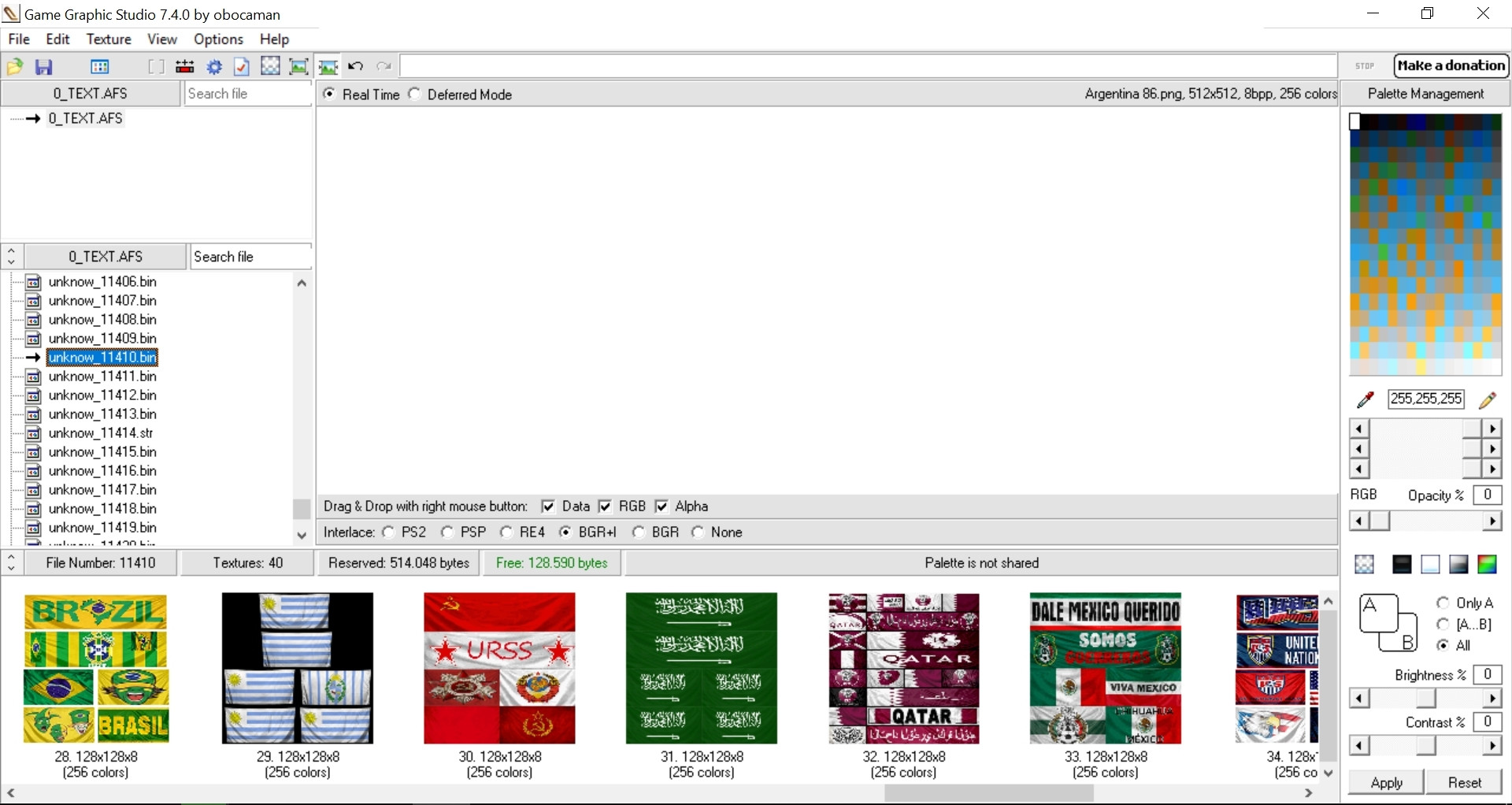Viewport: 1512px width, 805px height.
Task: Open the View menu
Action: pos(162,39)
